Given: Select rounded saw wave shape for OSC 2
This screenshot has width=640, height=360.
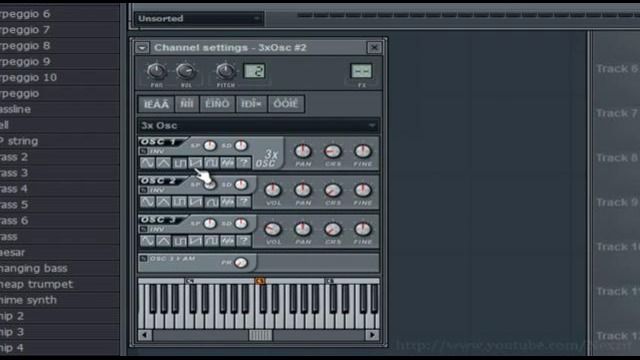Looking at the screenshot, I should (x=211, y=202).
